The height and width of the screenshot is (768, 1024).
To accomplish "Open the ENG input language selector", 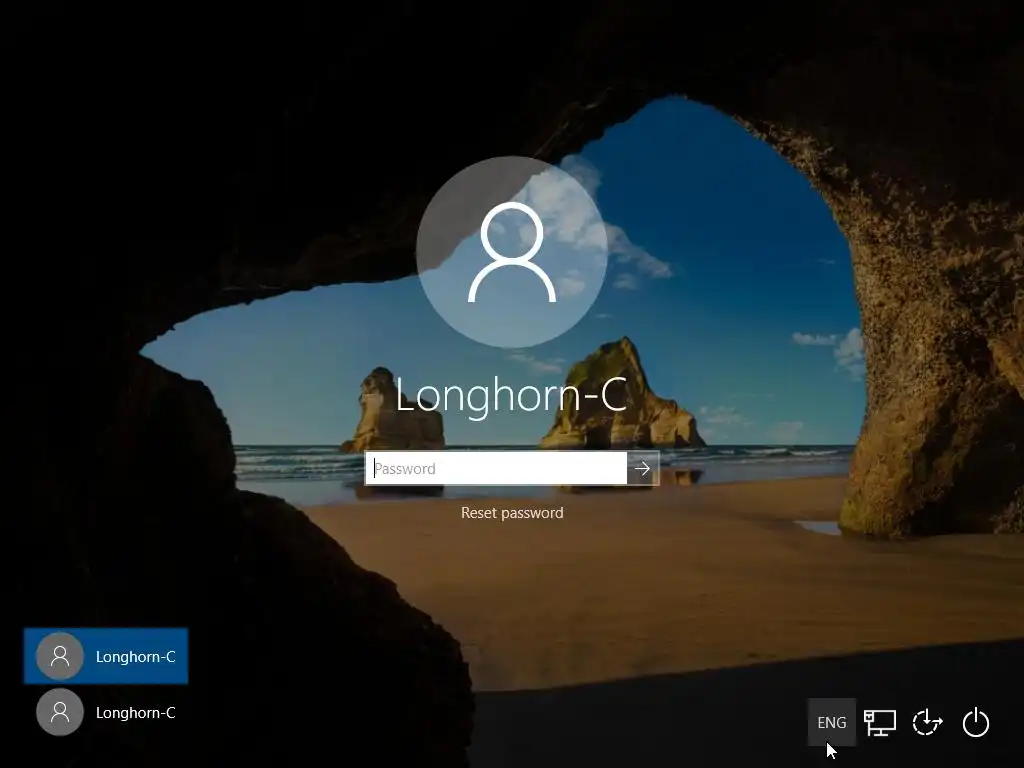I will pyautogui.click(x=831, y=722).
